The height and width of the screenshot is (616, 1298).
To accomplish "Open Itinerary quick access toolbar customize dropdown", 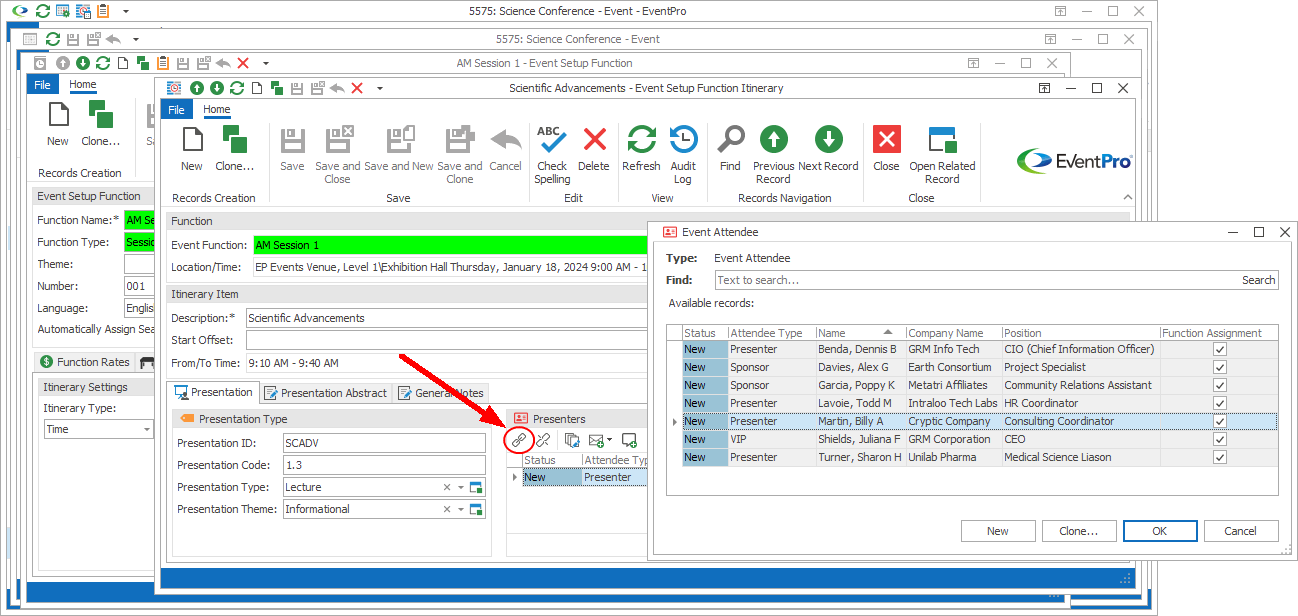I will pos(379,88).
